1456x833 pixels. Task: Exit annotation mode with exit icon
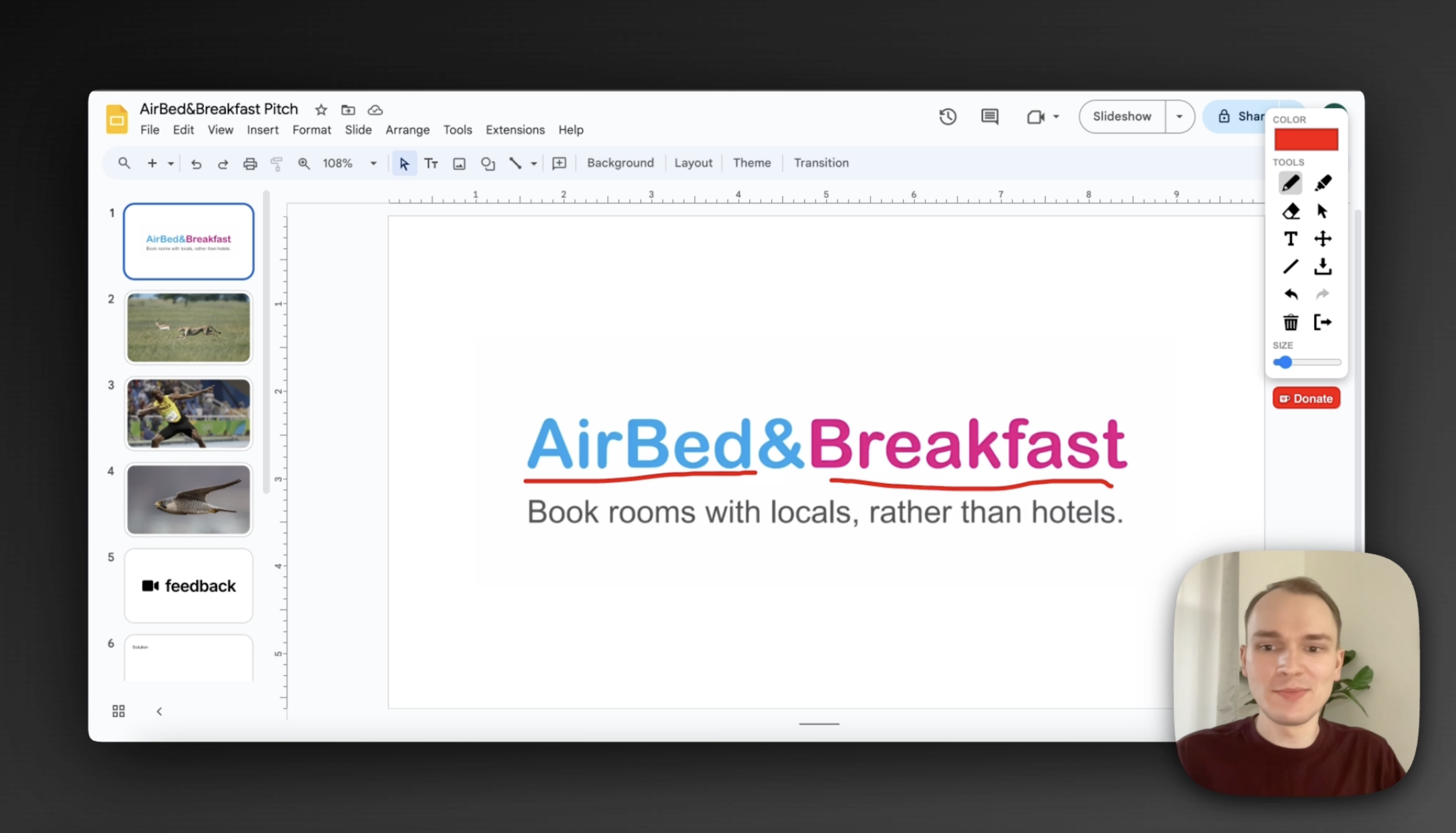coord(1323,323)
